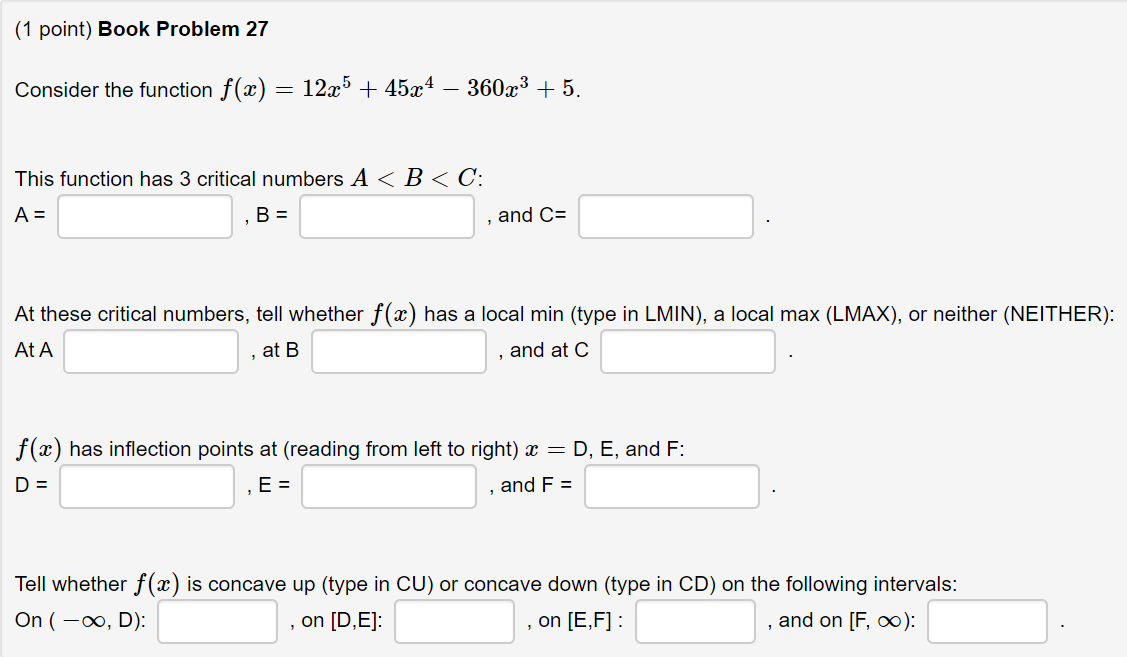
Task: Click the input field for critical number C
Action: (665, 216)
